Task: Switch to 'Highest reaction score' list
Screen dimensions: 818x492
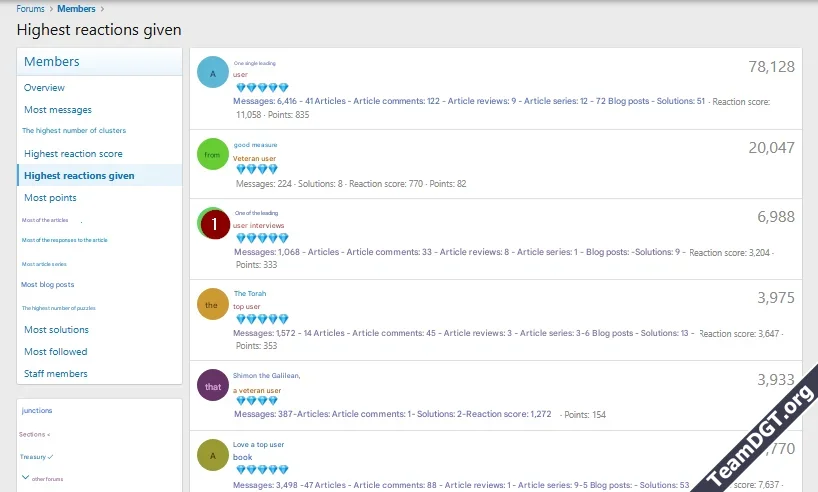Action: [73, 154]
